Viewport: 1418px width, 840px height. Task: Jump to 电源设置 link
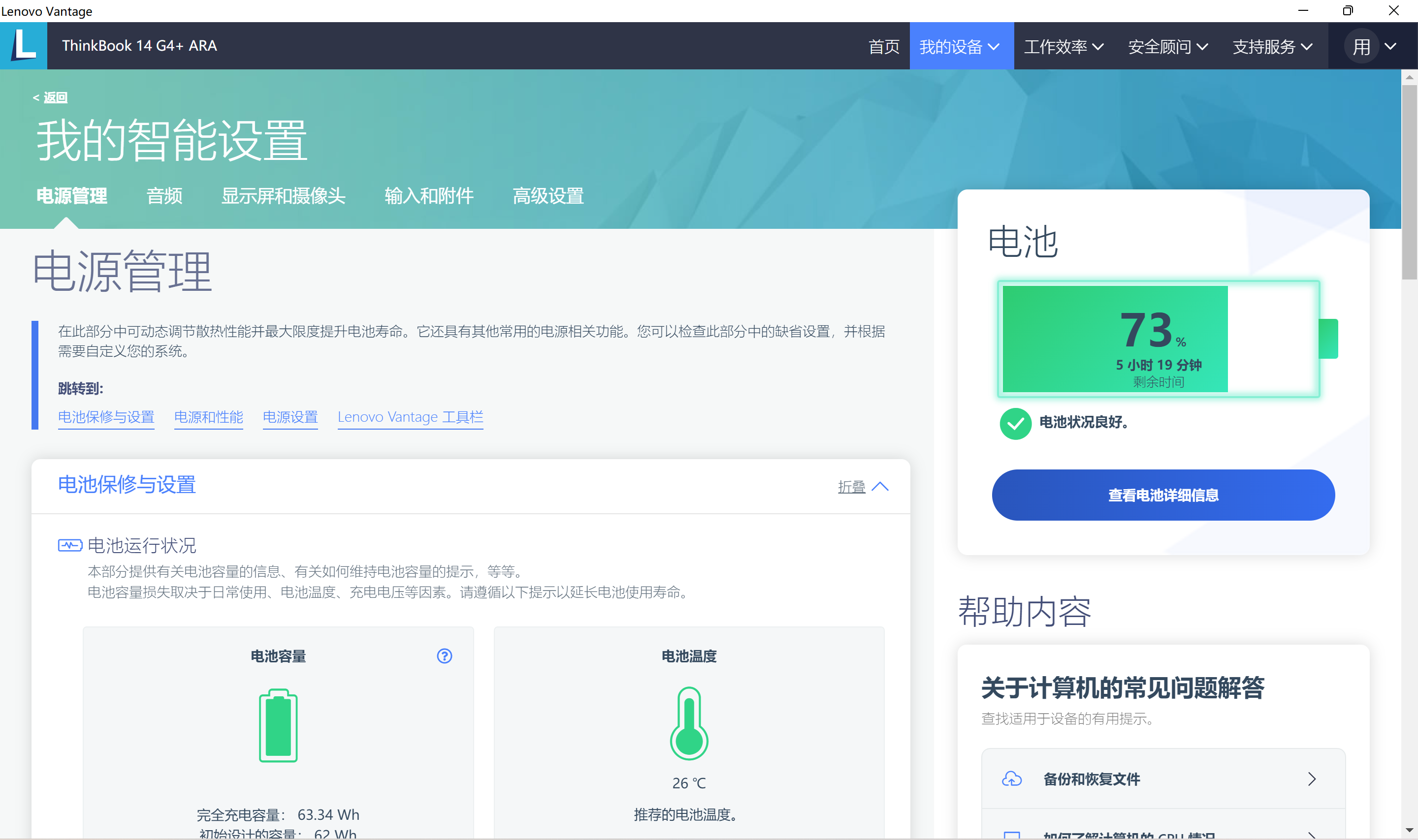(290, 417)
